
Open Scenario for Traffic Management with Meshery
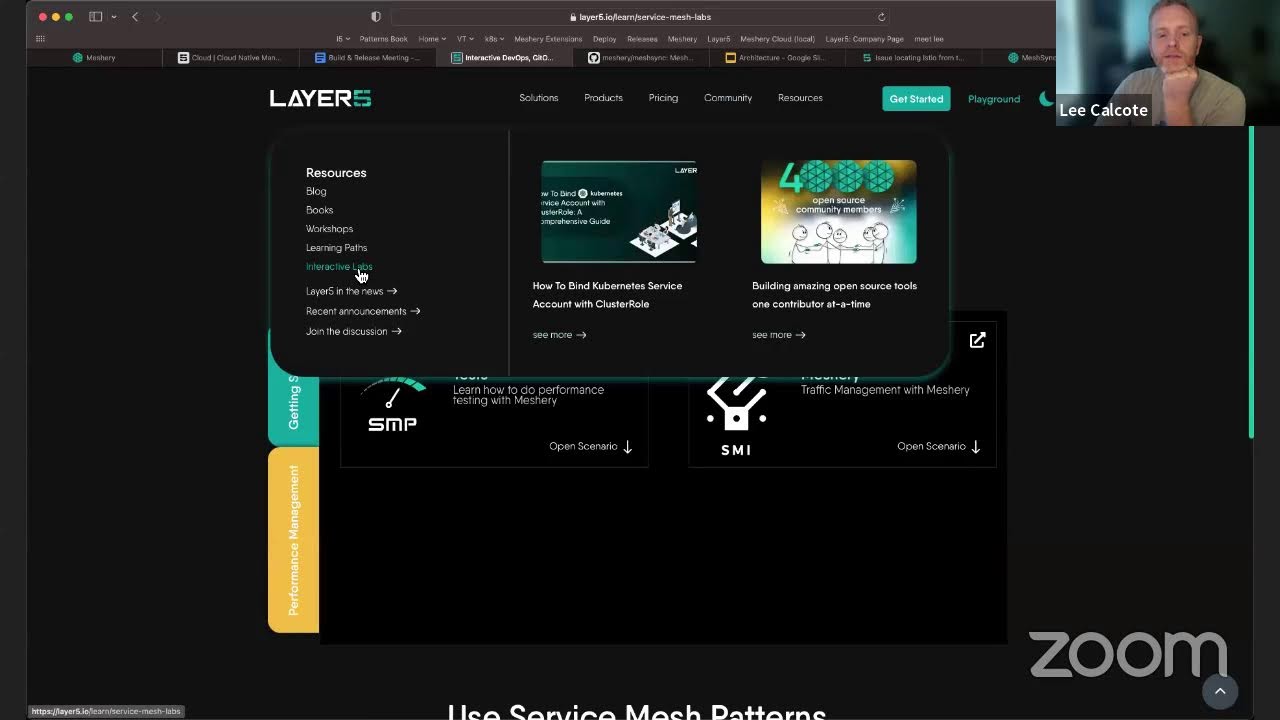pos(938,446)
